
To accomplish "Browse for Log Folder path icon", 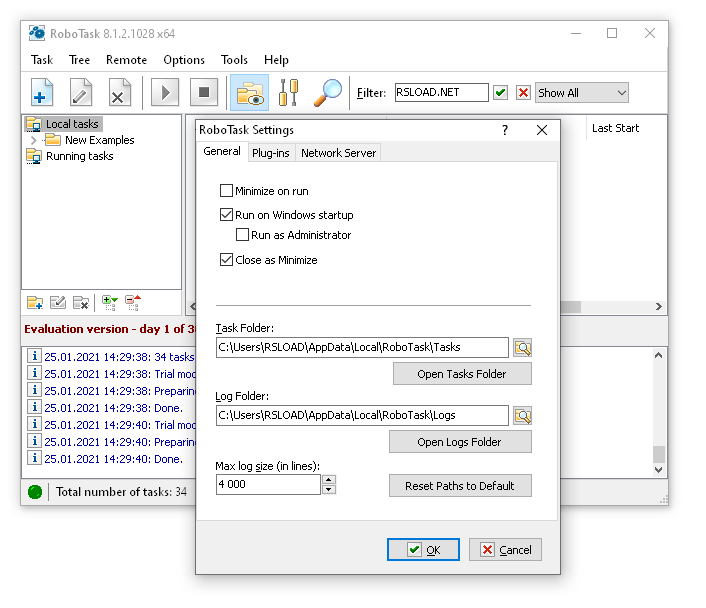I will 523,416.
